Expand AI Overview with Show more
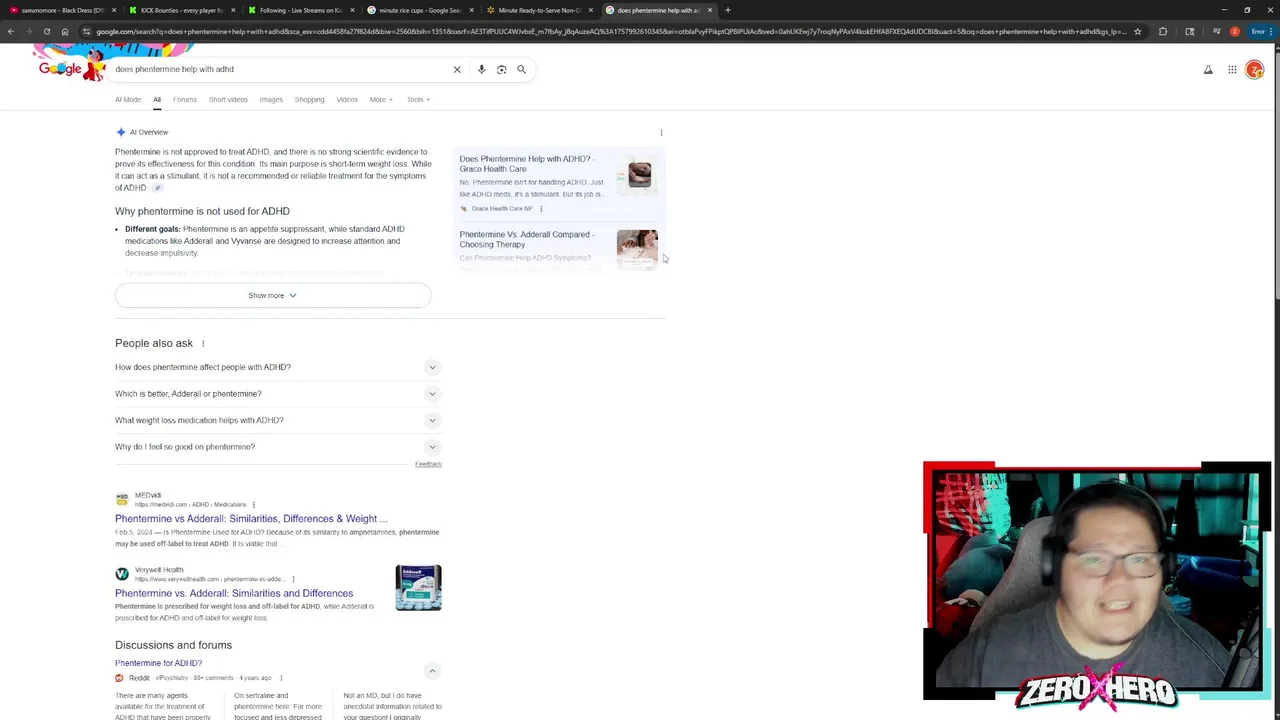Viewport: 1280px width, 720px height. (273, 295)
